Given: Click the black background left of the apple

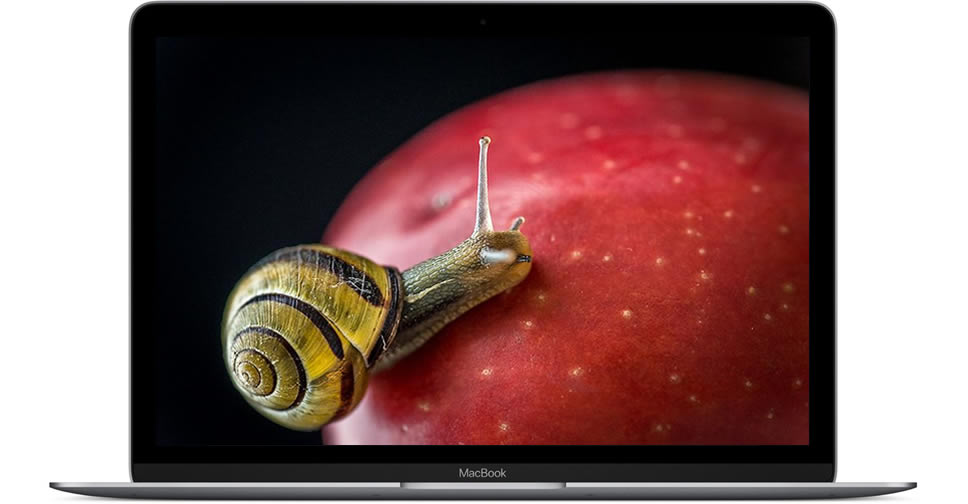Looking at the screenshot, I should (x=240, y=150).
